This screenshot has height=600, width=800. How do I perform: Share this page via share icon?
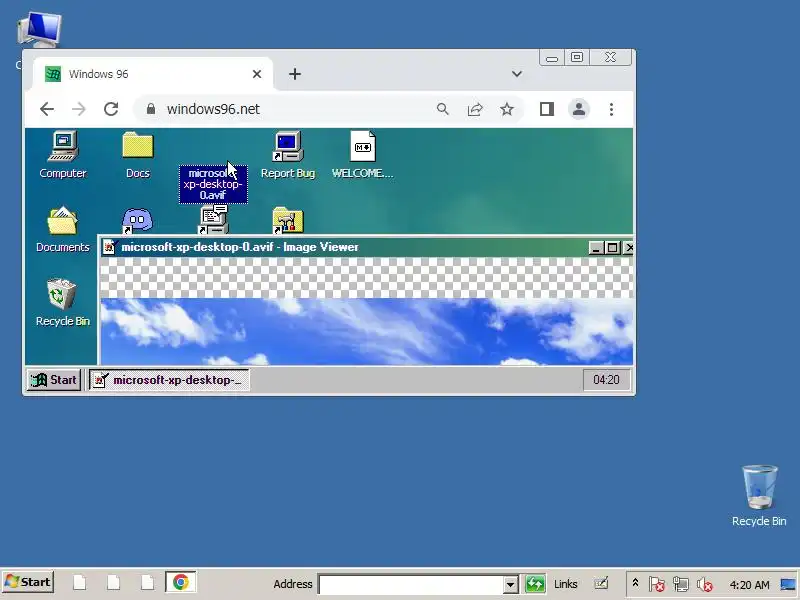[x=475, y=109]
